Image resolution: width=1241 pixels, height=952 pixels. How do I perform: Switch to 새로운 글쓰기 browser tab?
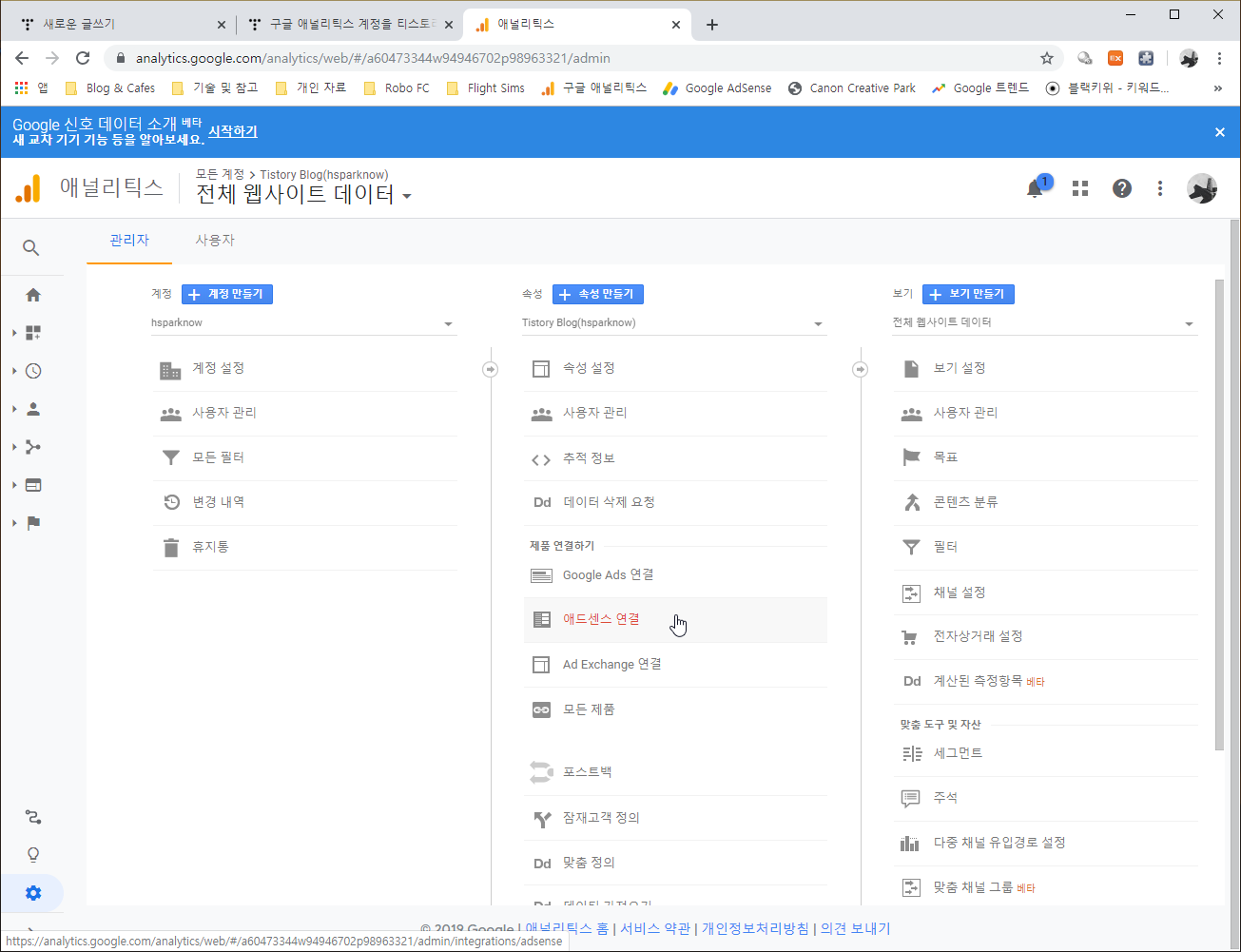123,25
